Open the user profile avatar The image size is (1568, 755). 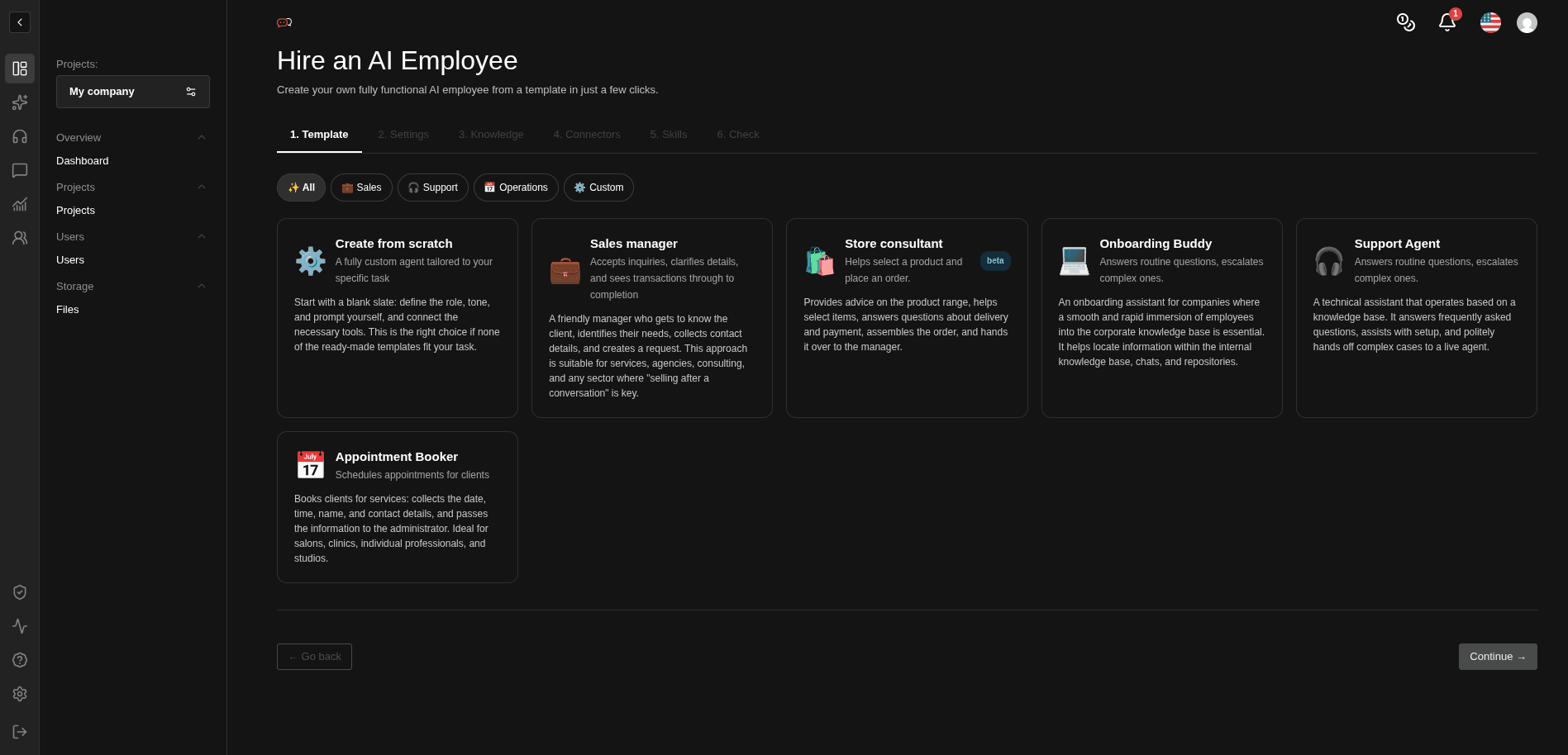point(1527,22)
